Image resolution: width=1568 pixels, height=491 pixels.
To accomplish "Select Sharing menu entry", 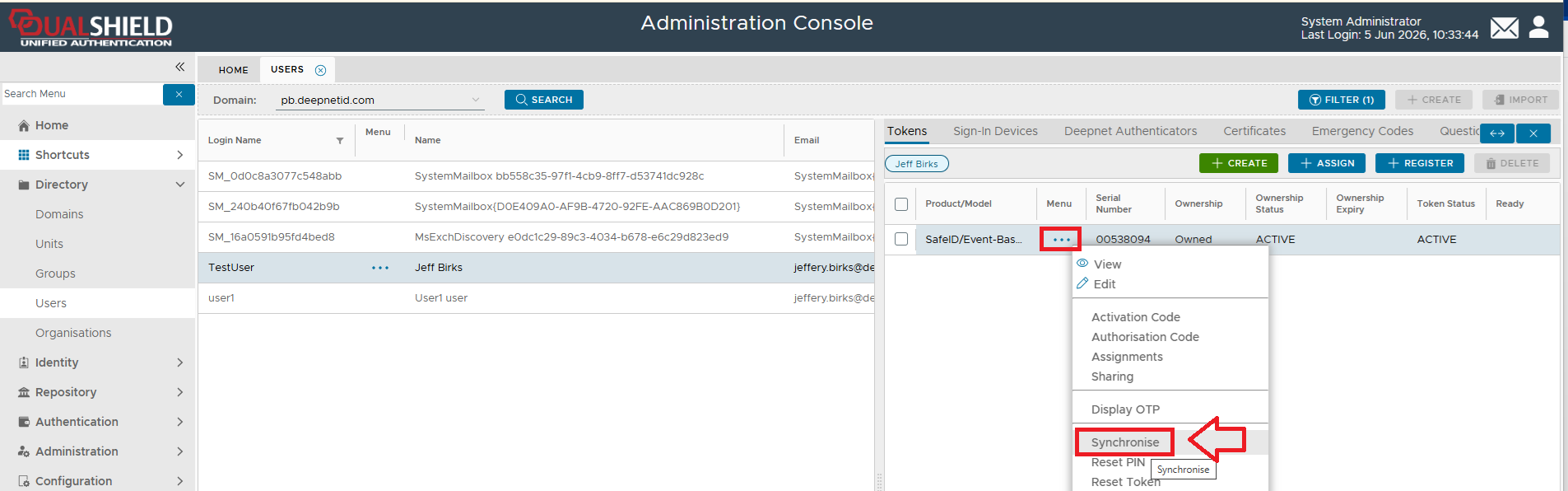I will point(1112,376).
